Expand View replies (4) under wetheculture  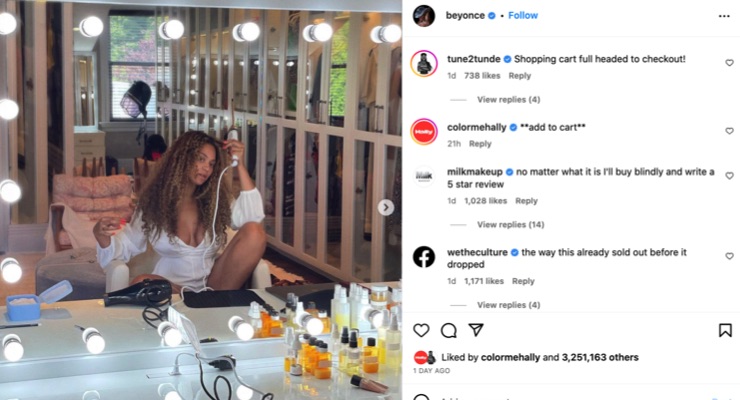[x=508, y=305]
